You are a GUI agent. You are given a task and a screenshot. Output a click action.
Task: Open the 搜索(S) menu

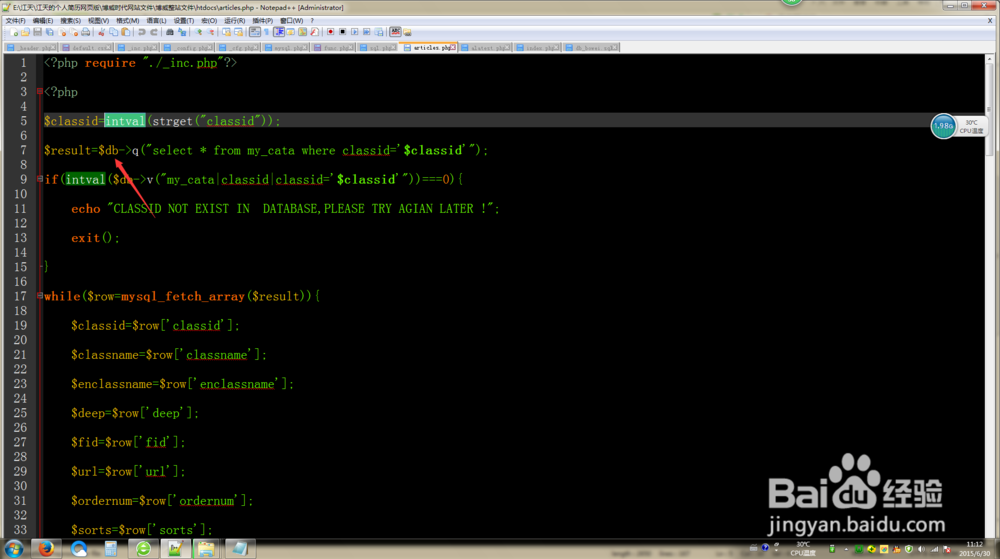70,20
